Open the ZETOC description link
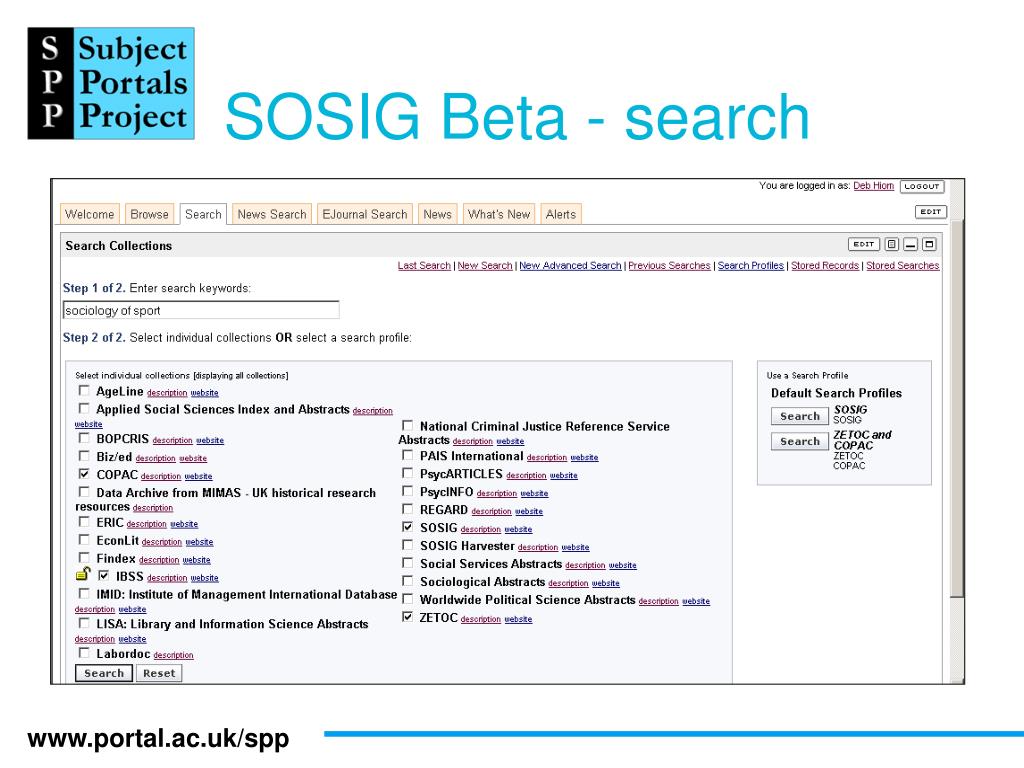The image size is (1024, 768). pos(480,619)
